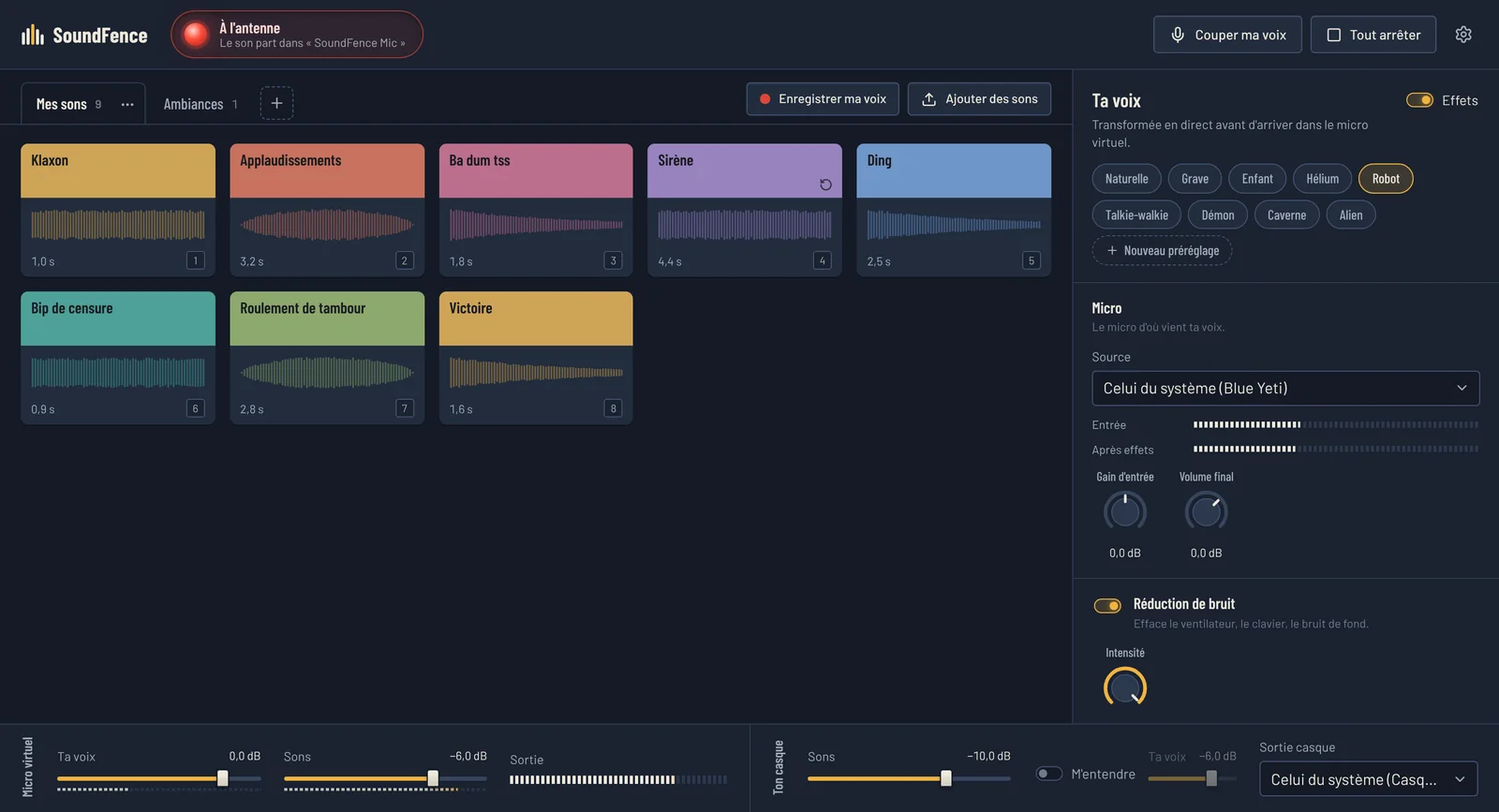Click hotkey badge 6 on Bip de censure
This screenshot has width=1499, height=812.
(195, 408)
